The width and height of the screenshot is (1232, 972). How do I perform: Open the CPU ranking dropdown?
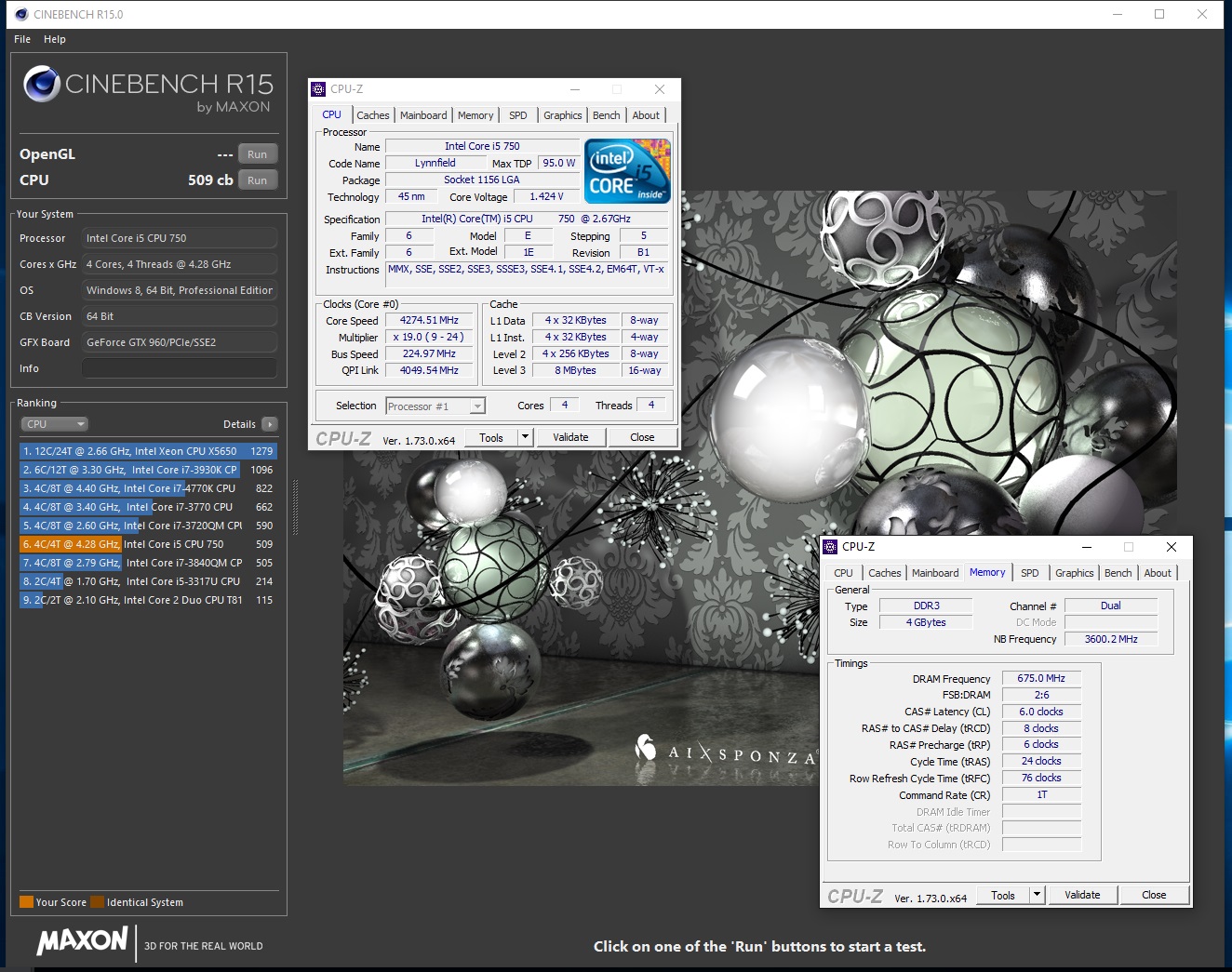pos(54,424)
